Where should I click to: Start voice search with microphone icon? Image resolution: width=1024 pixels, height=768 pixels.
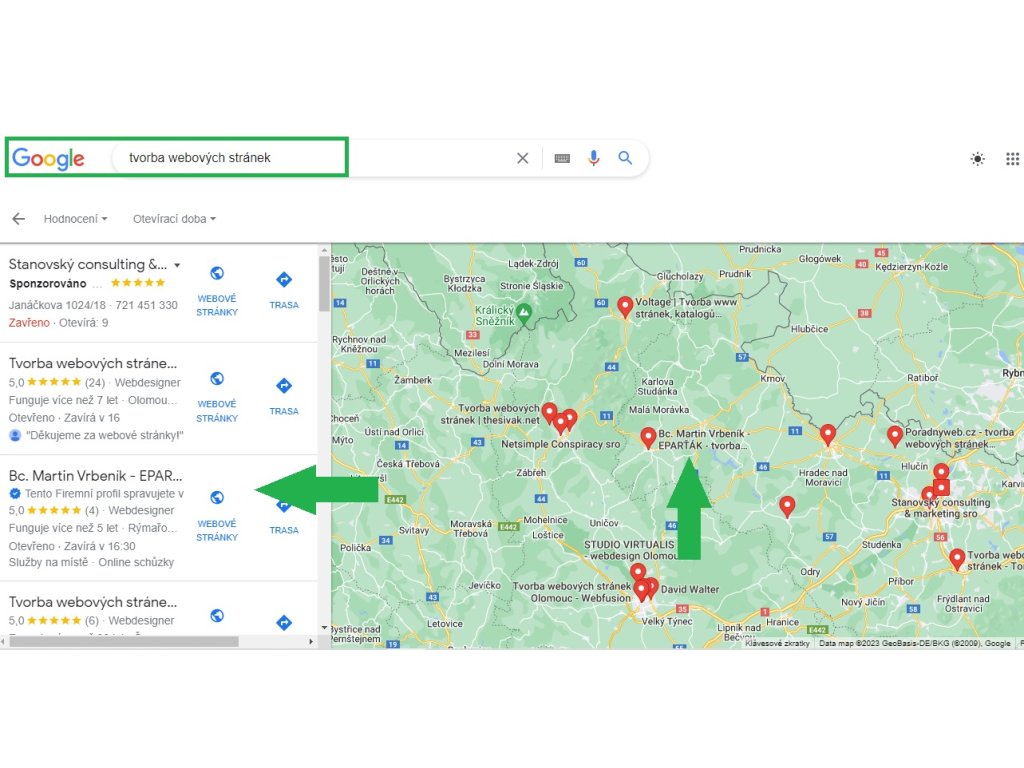[594, 158]
